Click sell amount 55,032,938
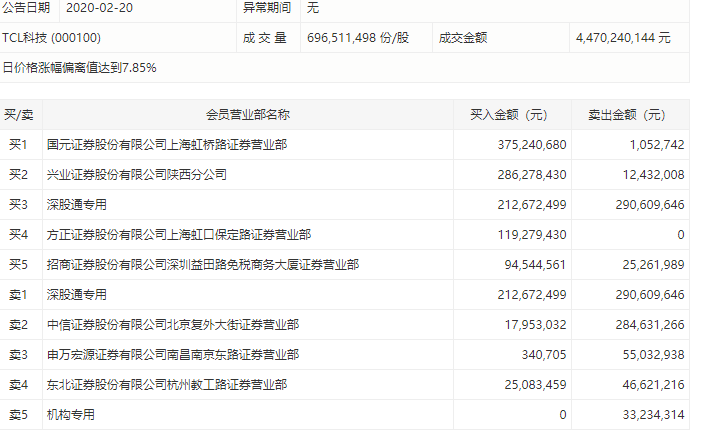Image resolution: width=704 pixels, height=434 pixels. 653,355
